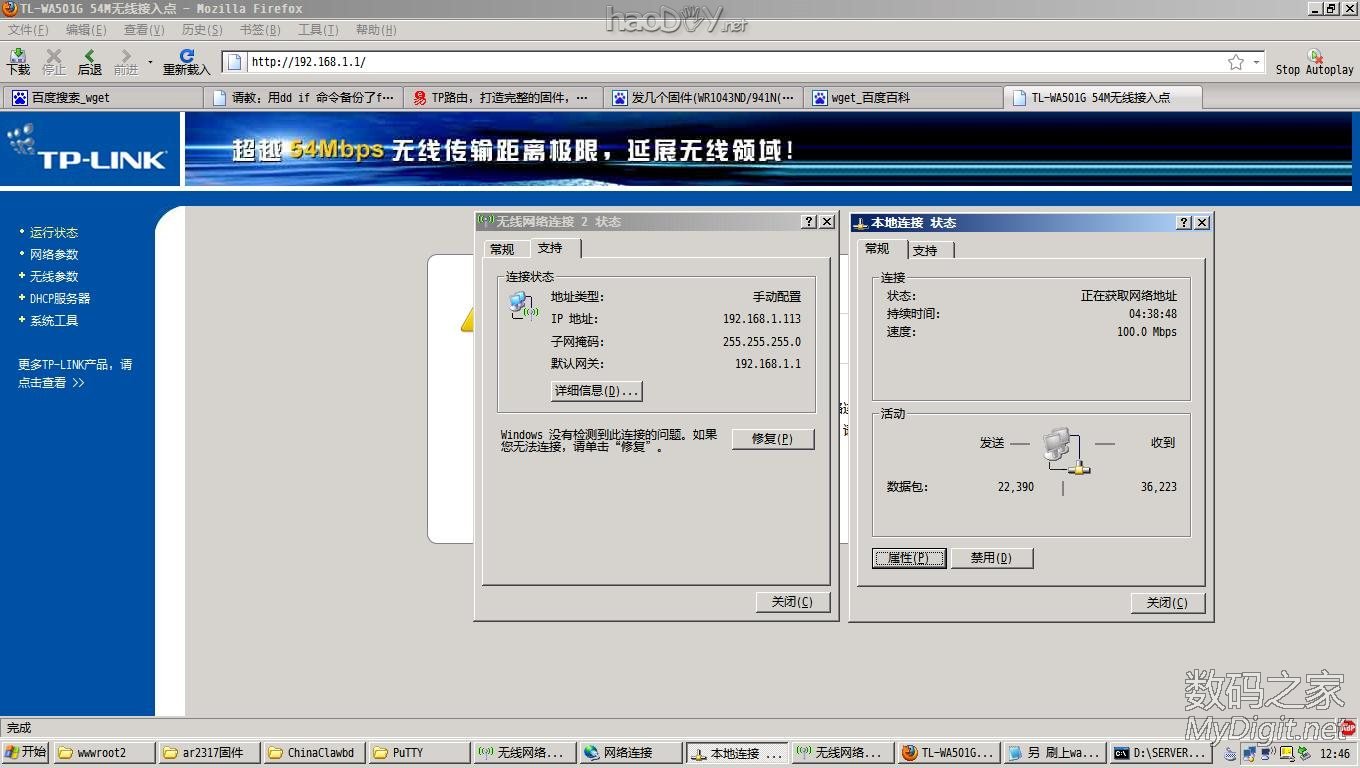
Task: Click the Back navigation arrow icon
Action: [90, 61]
